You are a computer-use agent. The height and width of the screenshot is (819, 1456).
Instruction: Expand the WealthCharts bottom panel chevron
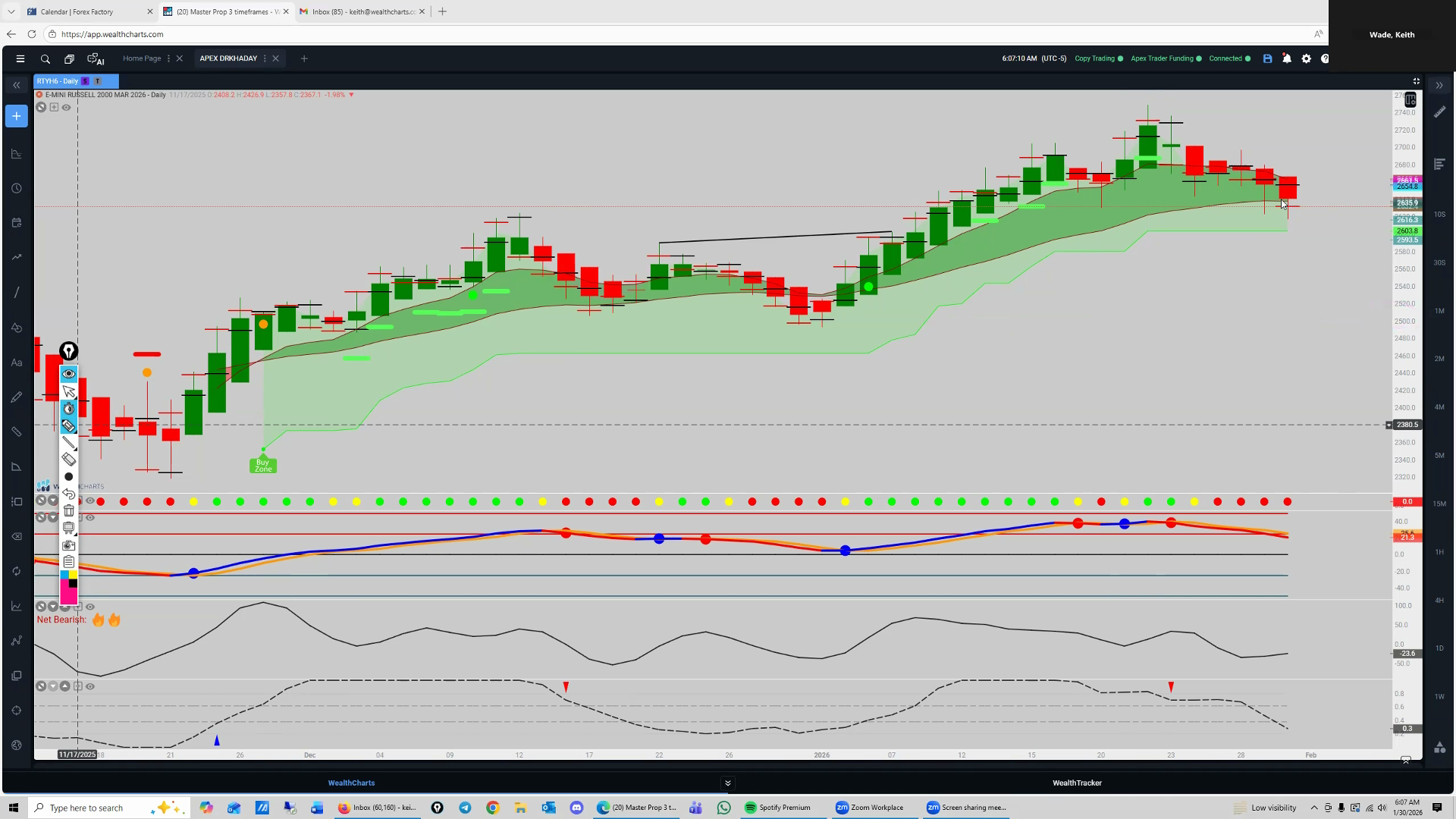(x=727, y=783)
